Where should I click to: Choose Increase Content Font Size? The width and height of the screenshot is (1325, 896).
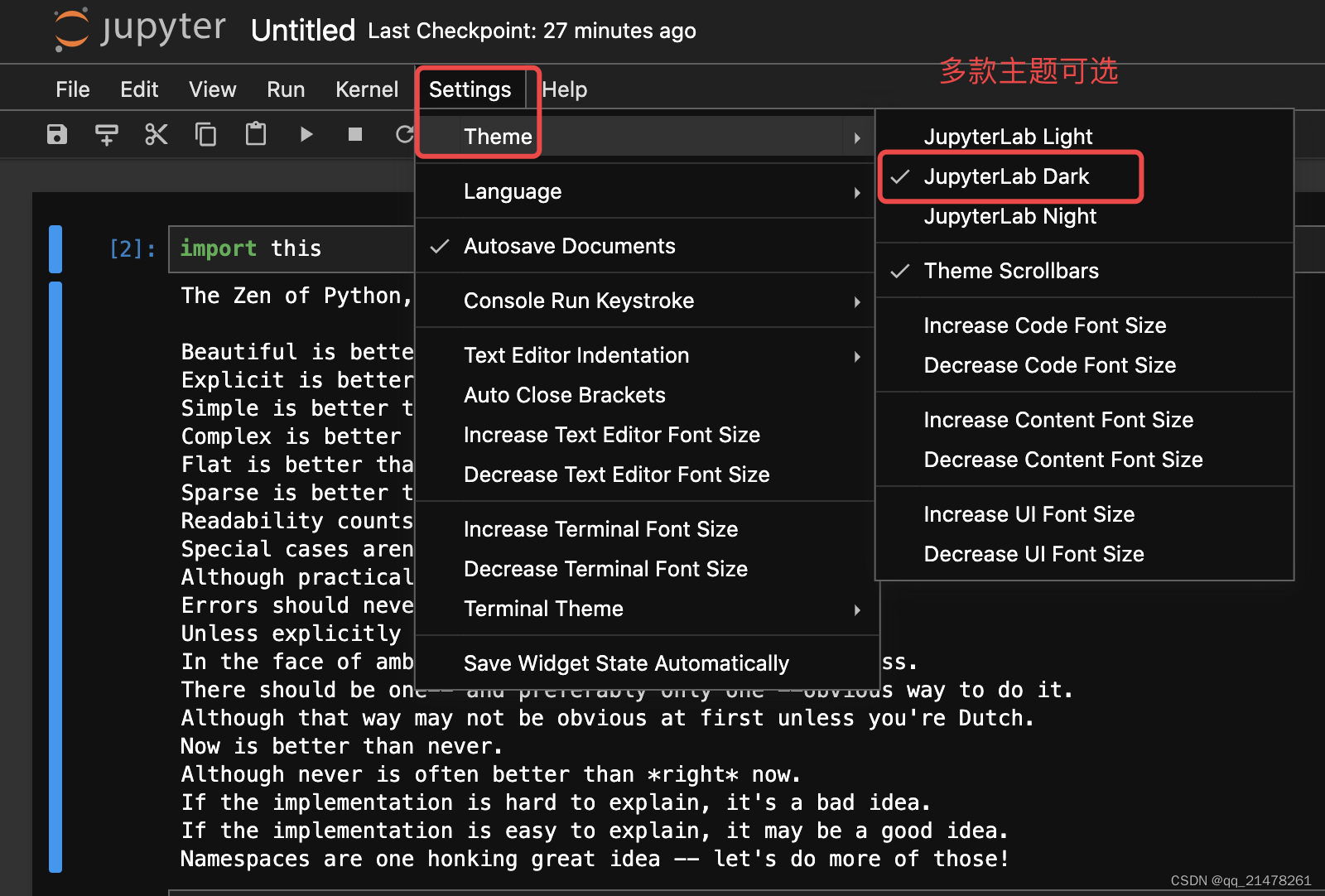(1084, 420)
